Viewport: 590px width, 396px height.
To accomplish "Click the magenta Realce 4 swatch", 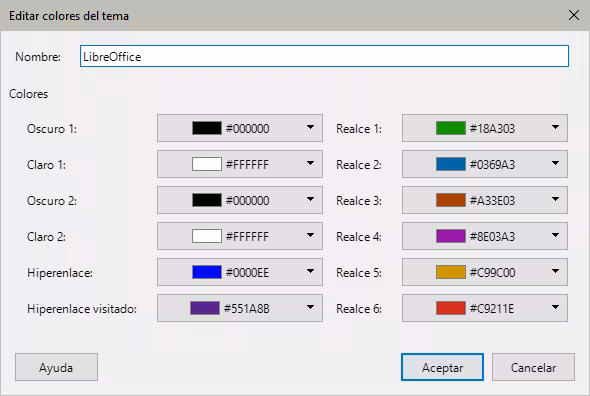I will pos(451,236).
